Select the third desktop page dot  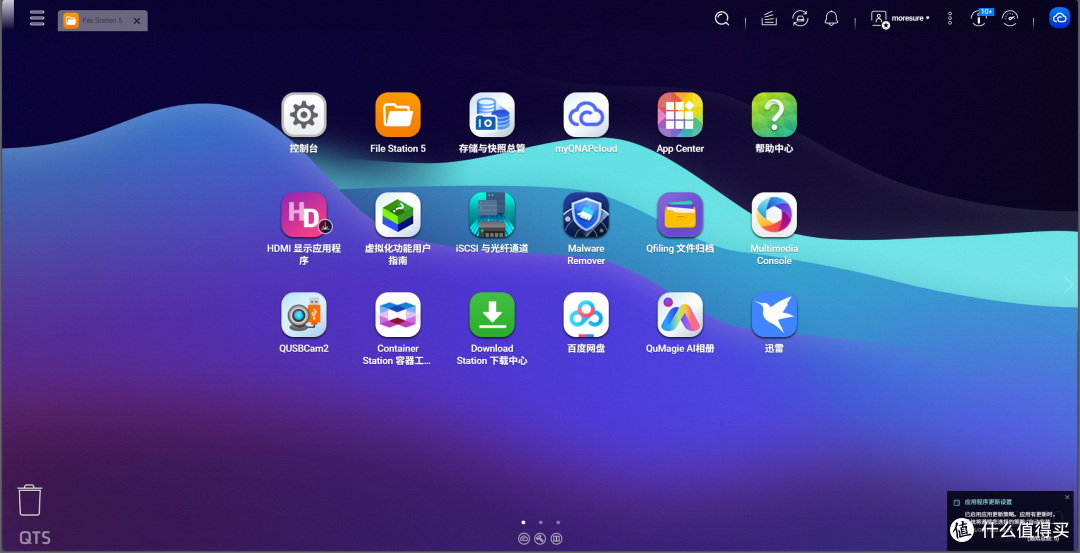pyautogui.click(x=558, y=523)
